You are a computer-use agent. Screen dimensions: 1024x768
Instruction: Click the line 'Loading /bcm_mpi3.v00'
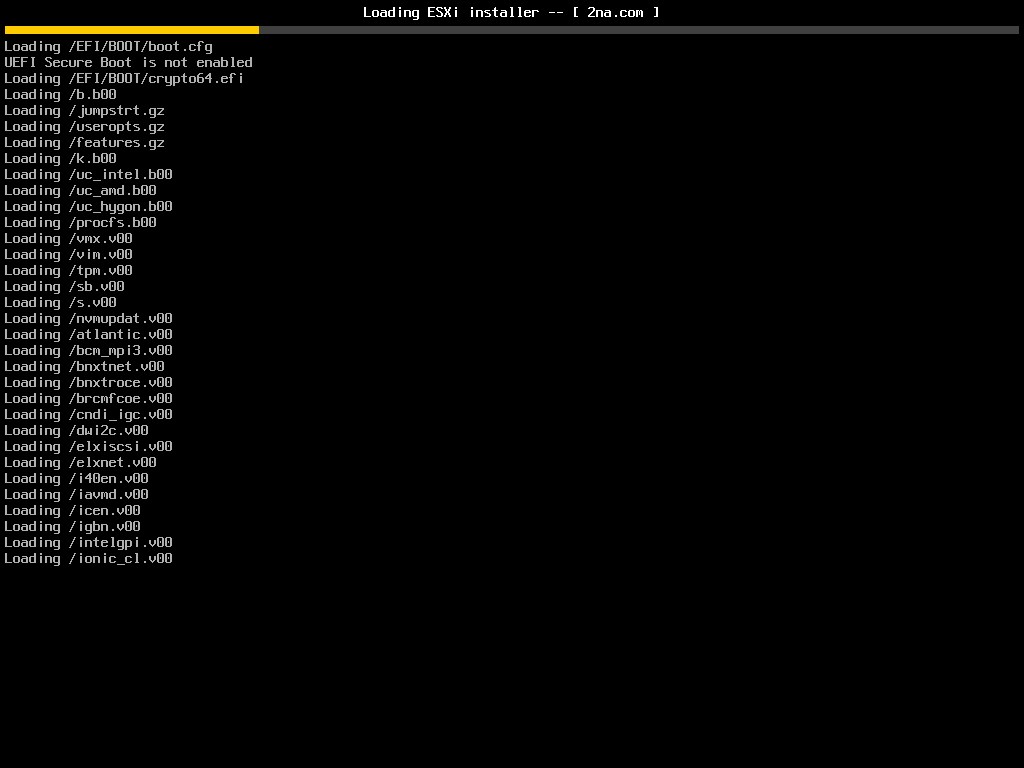tap(89, 351)
